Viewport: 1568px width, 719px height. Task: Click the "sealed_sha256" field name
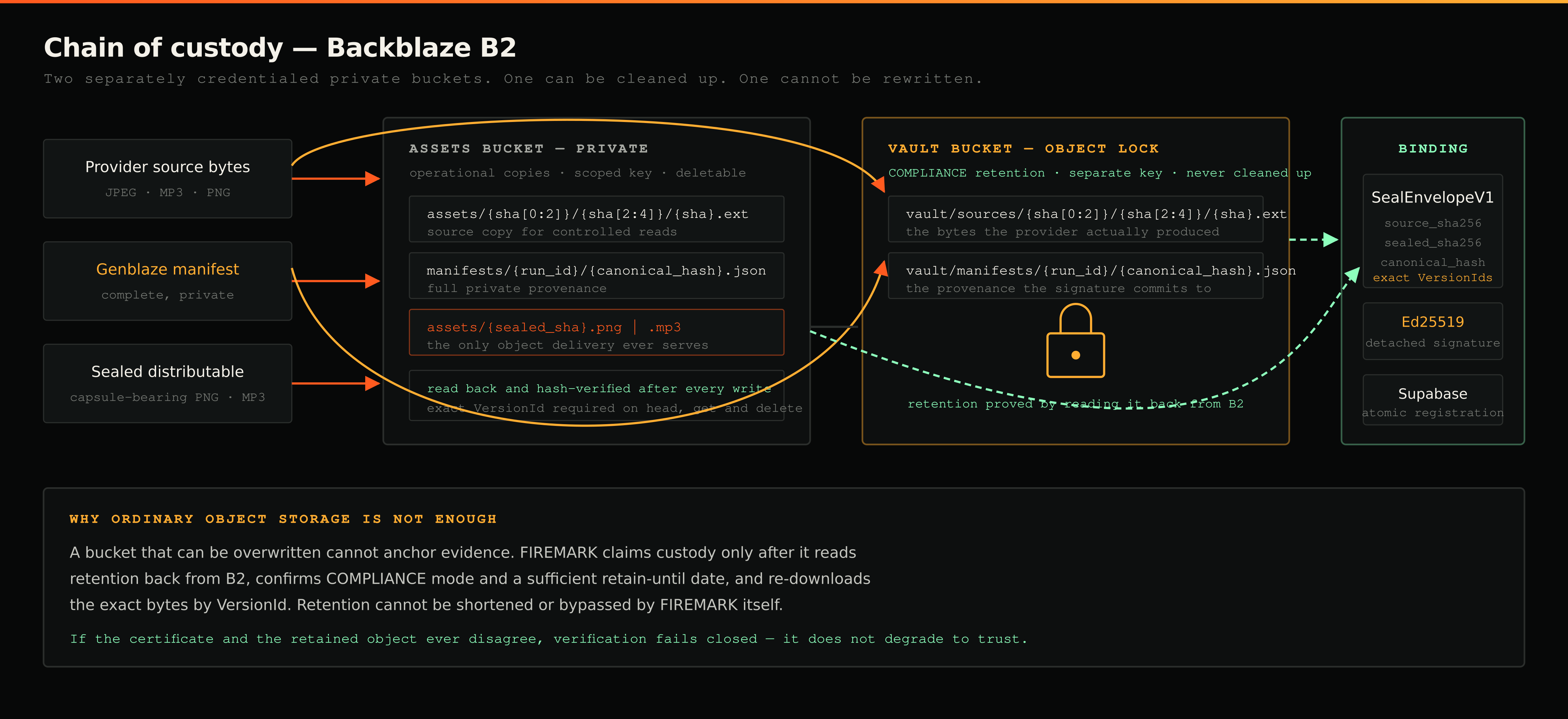coord(1433,243)
